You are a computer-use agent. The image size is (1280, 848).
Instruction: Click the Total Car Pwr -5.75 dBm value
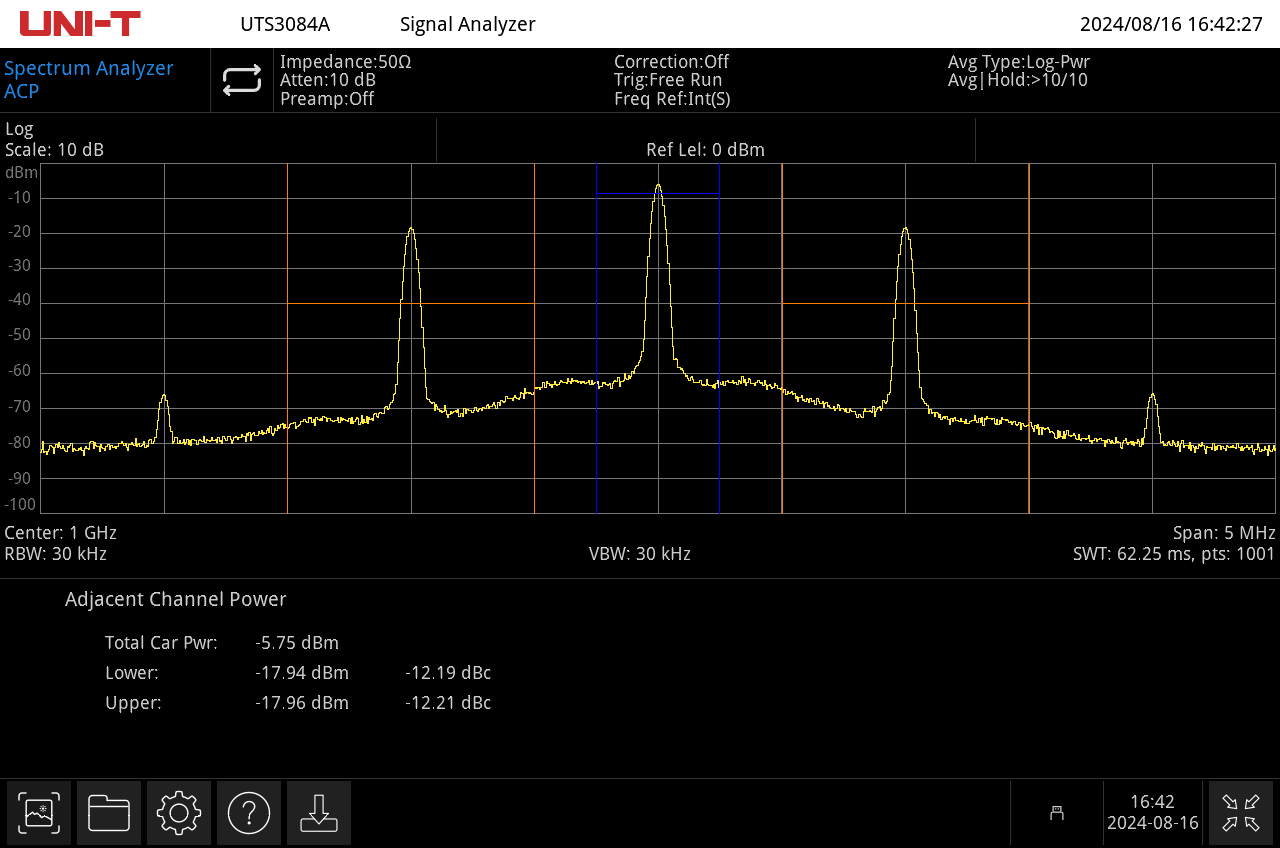(x=297, y=643)
